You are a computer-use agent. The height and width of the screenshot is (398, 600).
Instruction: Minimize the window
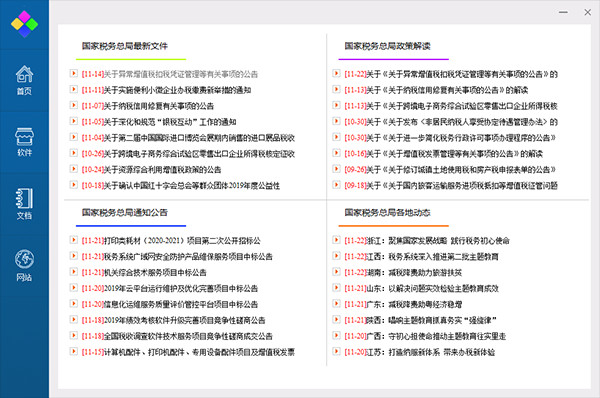click(x=563, y=12)
